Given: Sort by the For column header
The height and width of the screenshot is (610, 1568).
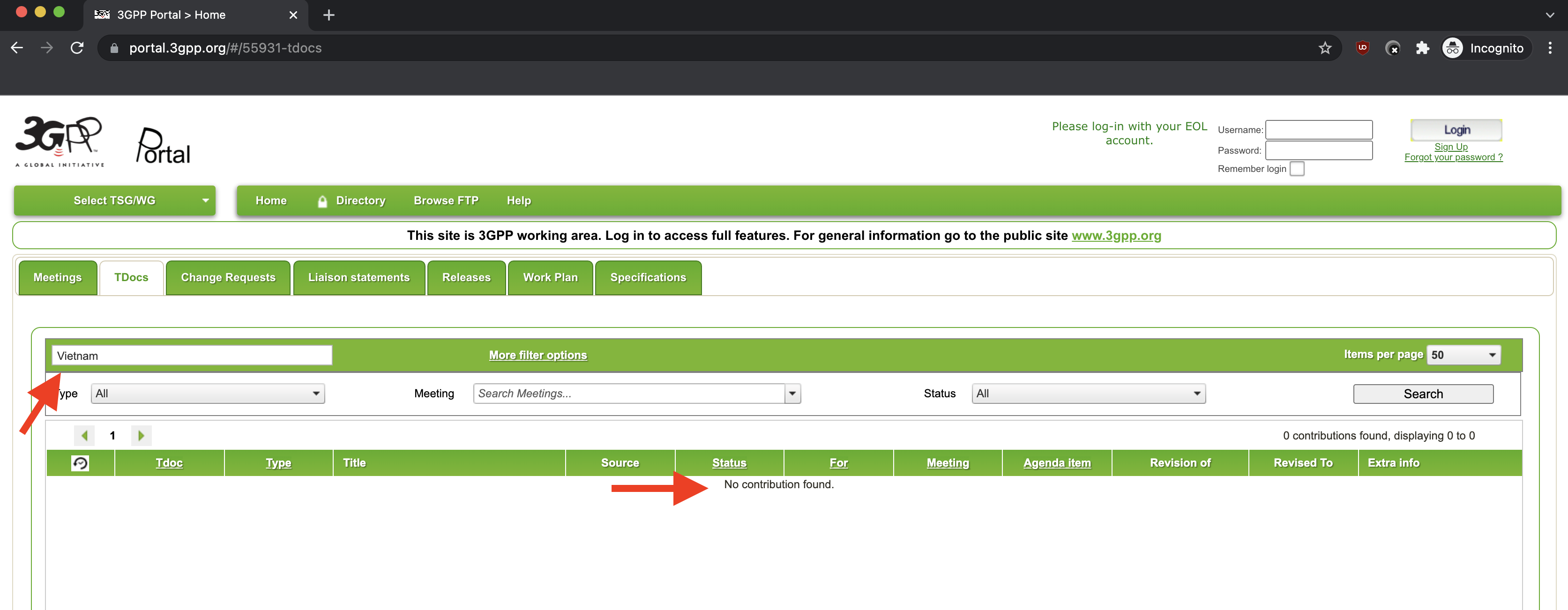Looking at the screenshot, I should pos(838,463).
